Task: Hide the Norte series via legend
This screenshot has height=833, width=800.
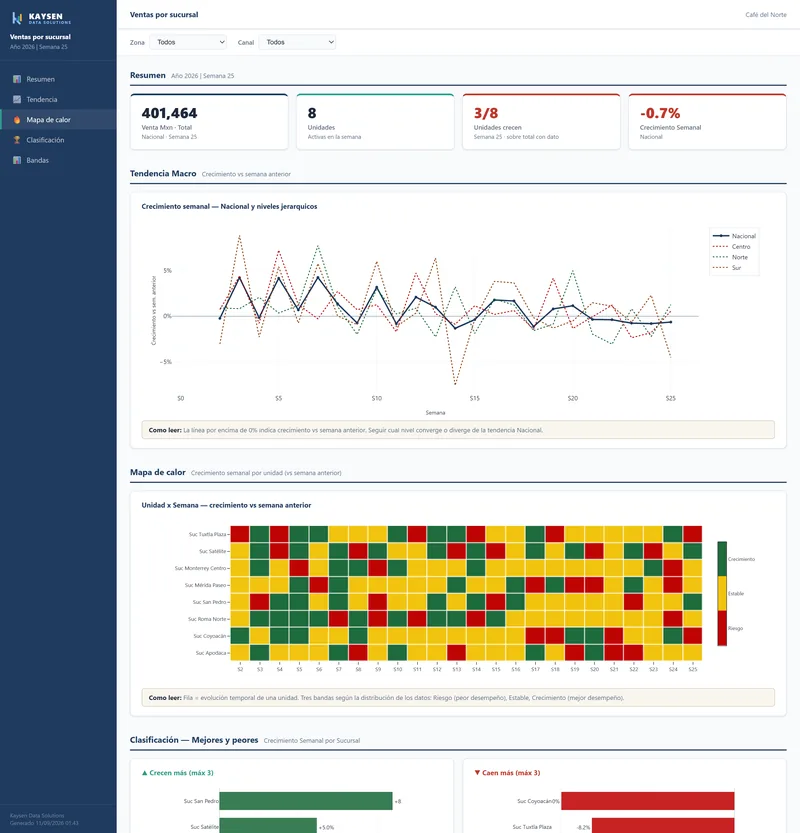Action: [x=730, y=257]
